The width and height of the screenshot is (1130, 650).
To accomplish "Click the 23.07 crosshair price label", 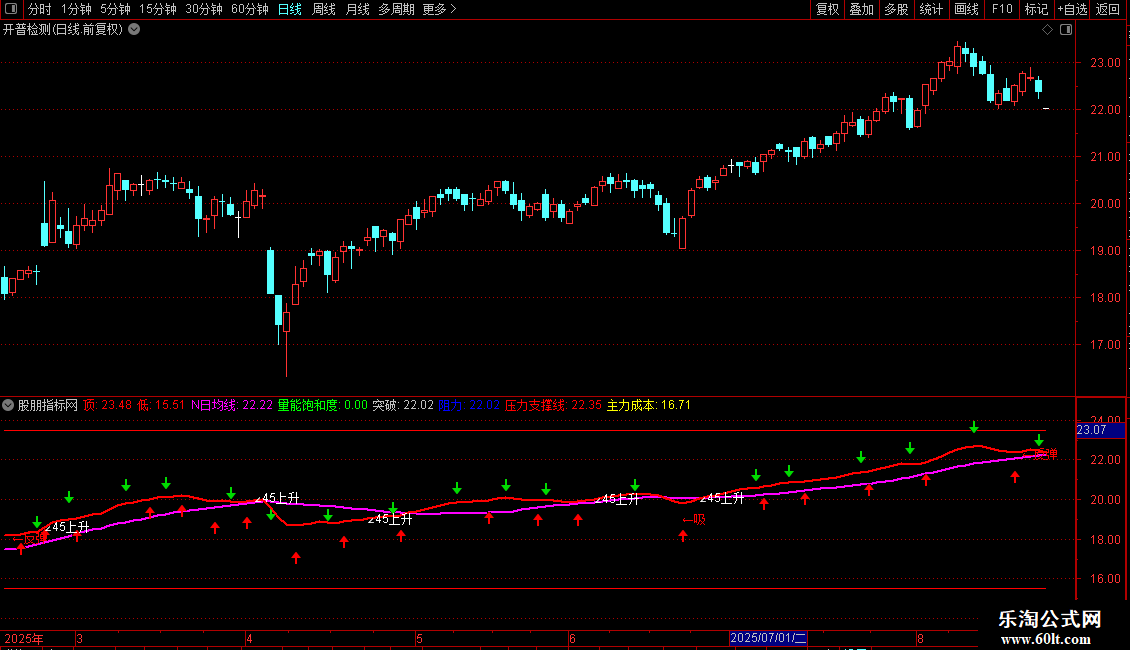I will pos(1100,430).
